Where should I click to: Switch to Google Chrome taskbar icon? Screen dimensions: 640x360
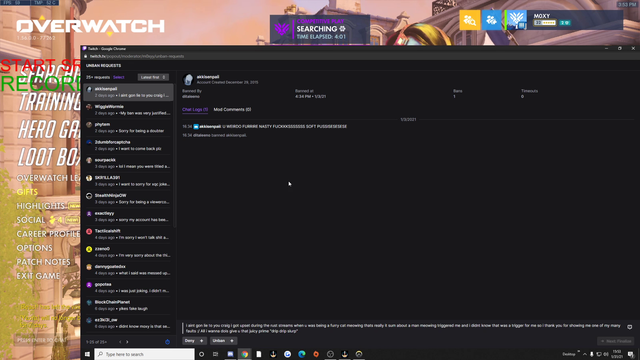click(244, 354)
